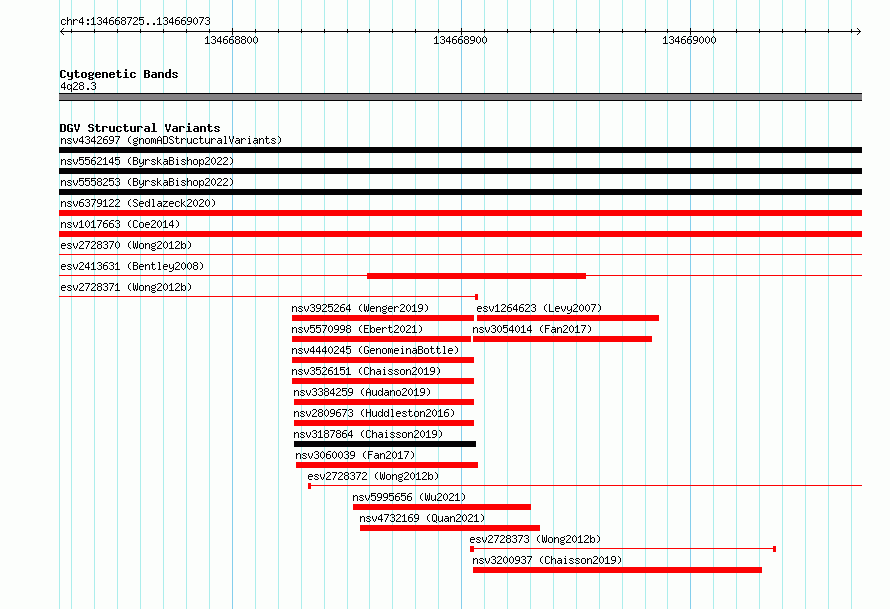890x609 pixels.
Task: Click the 134668900 ruler position label
Action: point(460,41)
